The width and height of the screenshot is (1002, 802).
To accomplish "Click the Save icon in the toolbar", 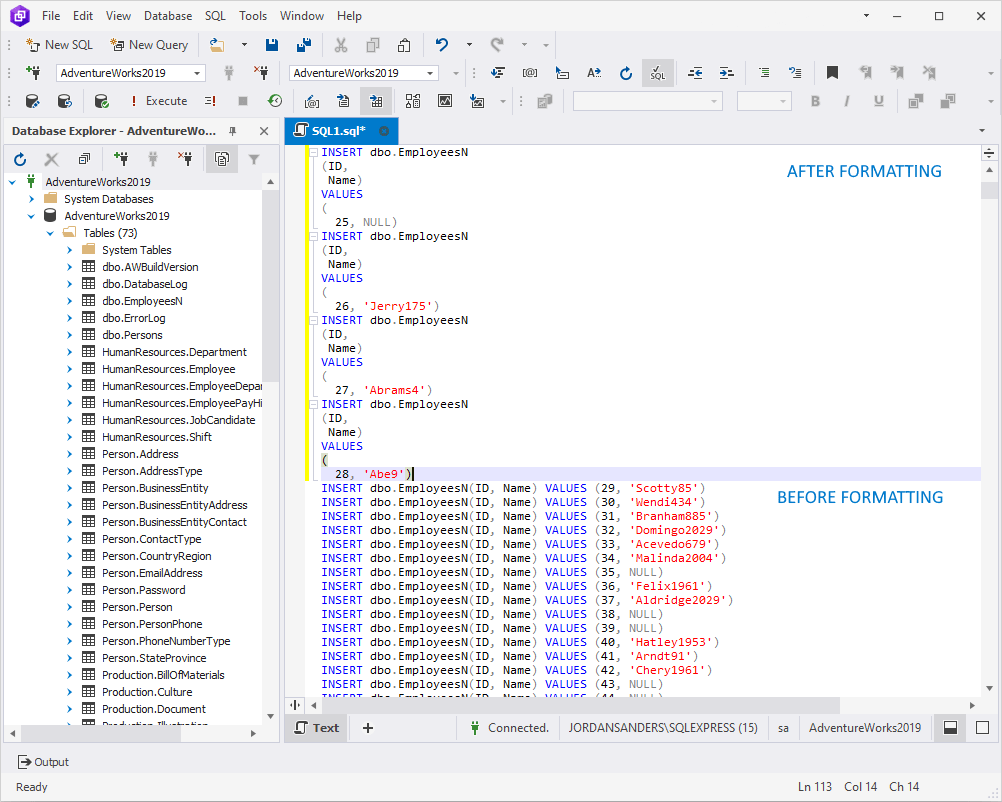I will 271,45.
